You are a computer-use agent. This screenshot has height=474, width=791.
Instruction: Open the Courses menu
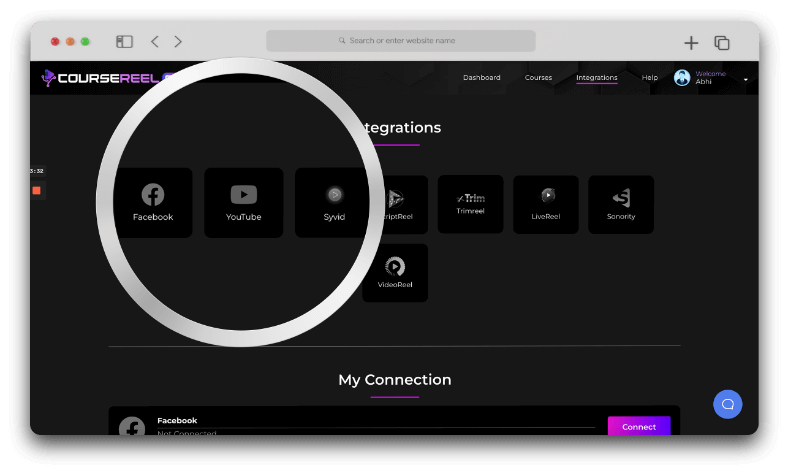538,78
